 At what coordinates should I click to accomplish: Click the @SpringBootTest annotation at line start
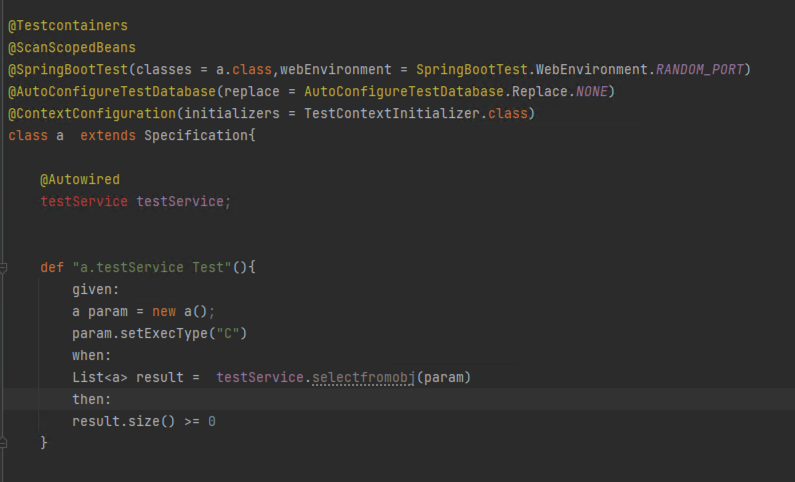(x=68, y=69)
